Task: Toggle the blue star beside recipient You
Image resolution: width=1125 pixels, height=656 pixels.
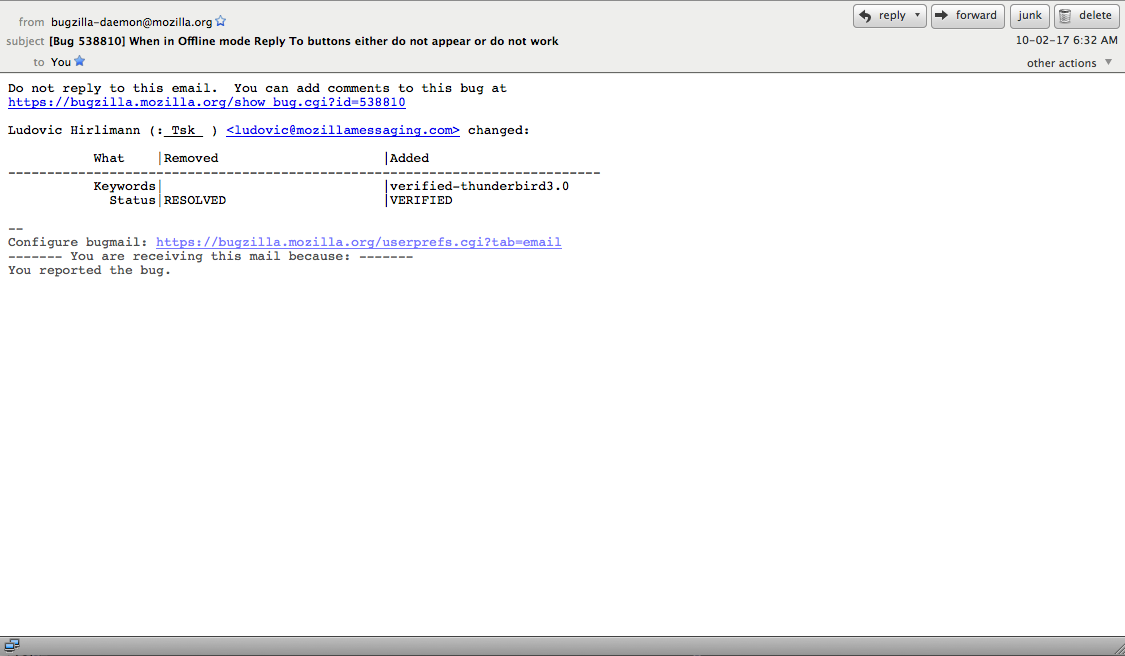Action: point(80,61)
